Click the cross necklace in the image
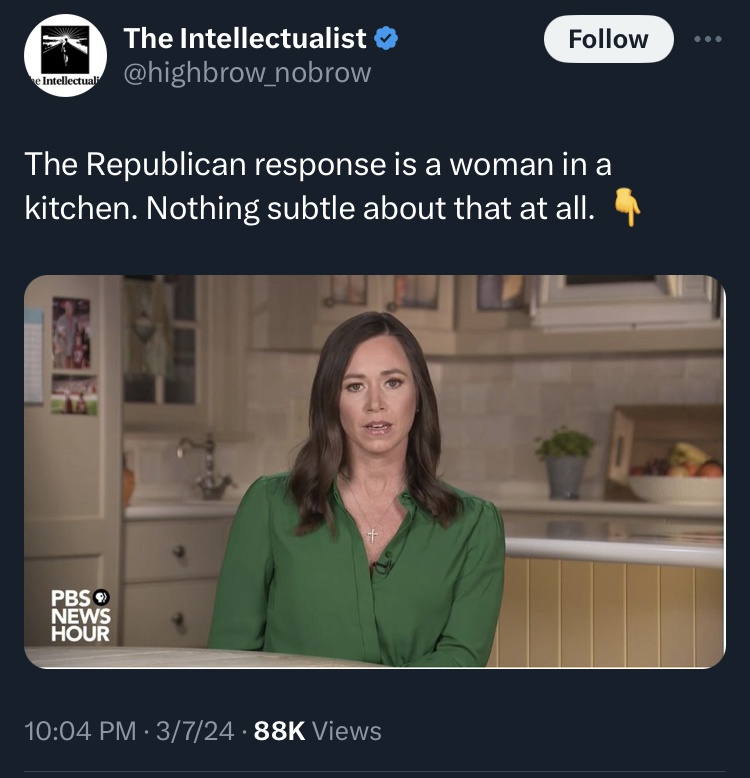 pos(372,533)
